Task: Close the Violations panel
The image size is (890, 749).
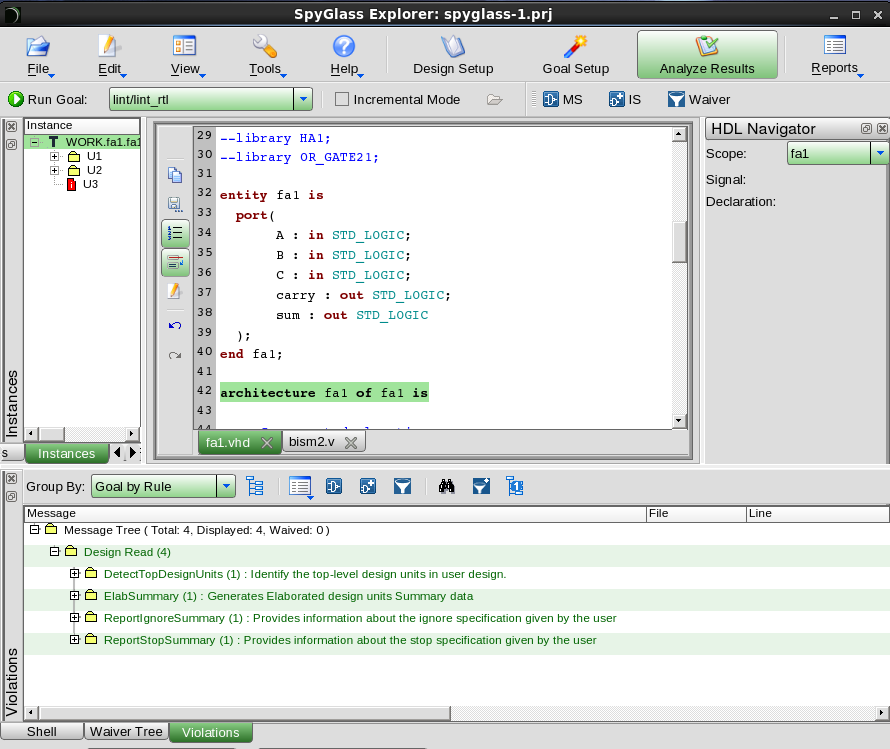Action: 11,478
